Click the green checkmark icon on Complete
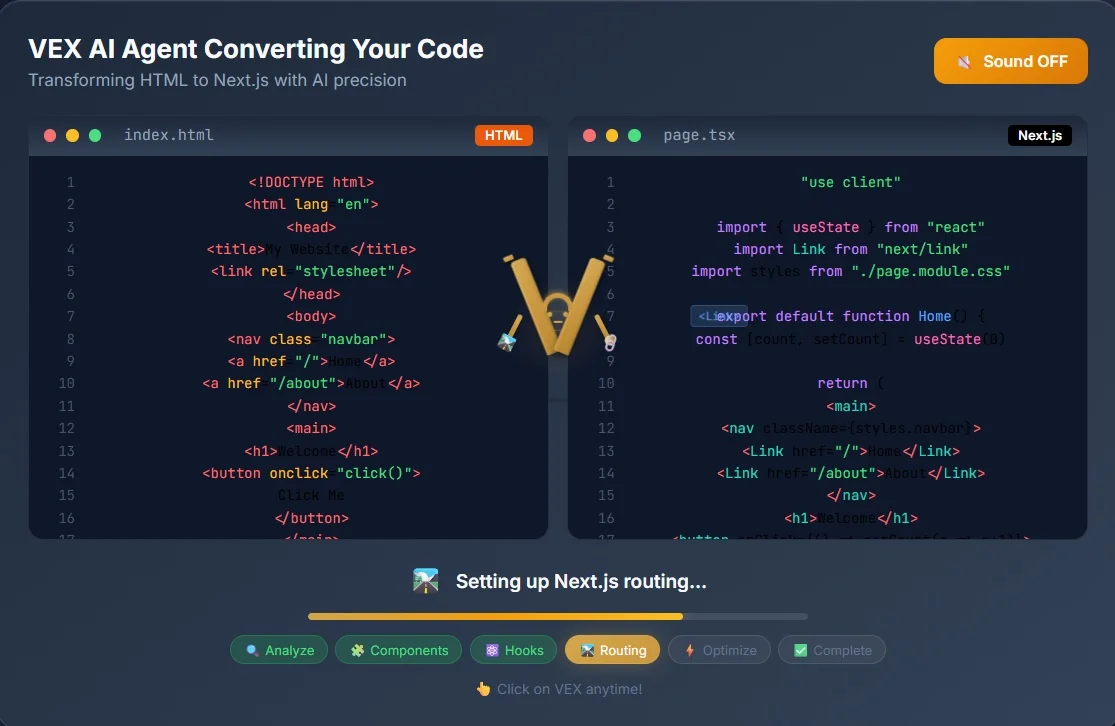The height and width of the screenshot is (726, 1115). tap(802, 650)
